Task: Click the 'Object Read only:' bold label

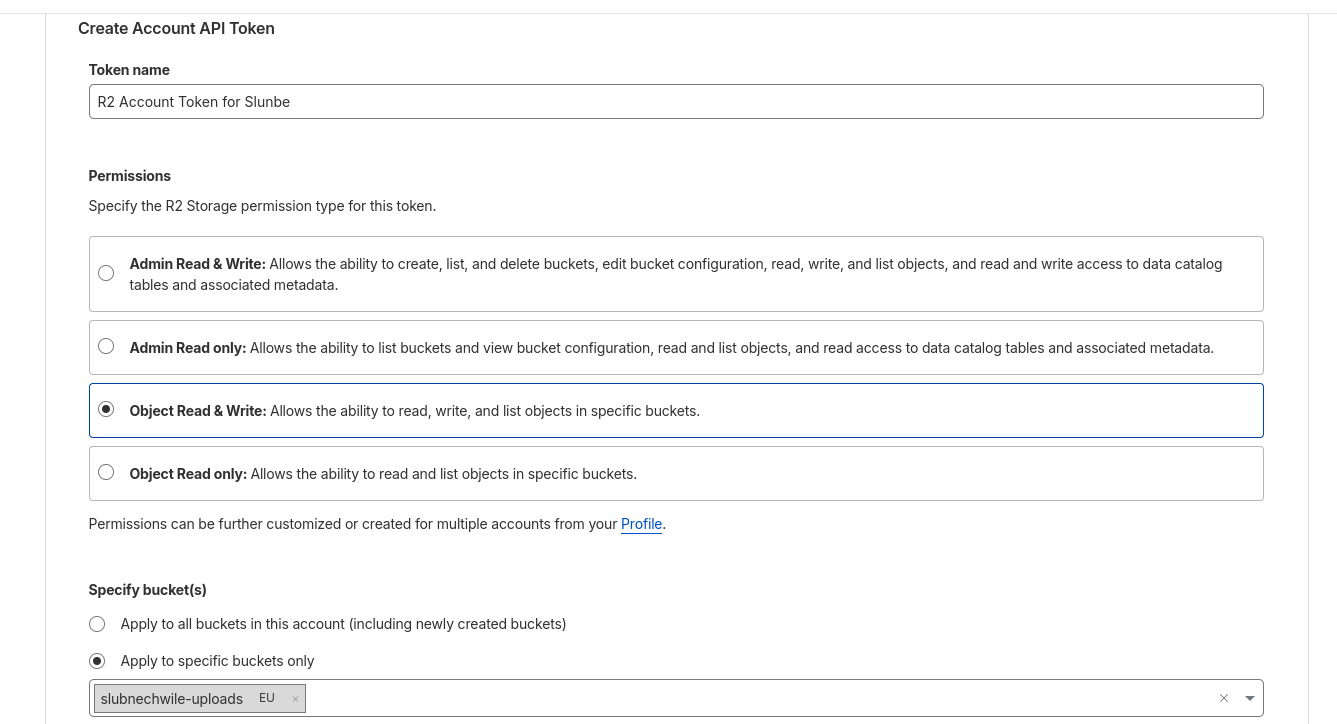Action: click(x=188, y=474)
